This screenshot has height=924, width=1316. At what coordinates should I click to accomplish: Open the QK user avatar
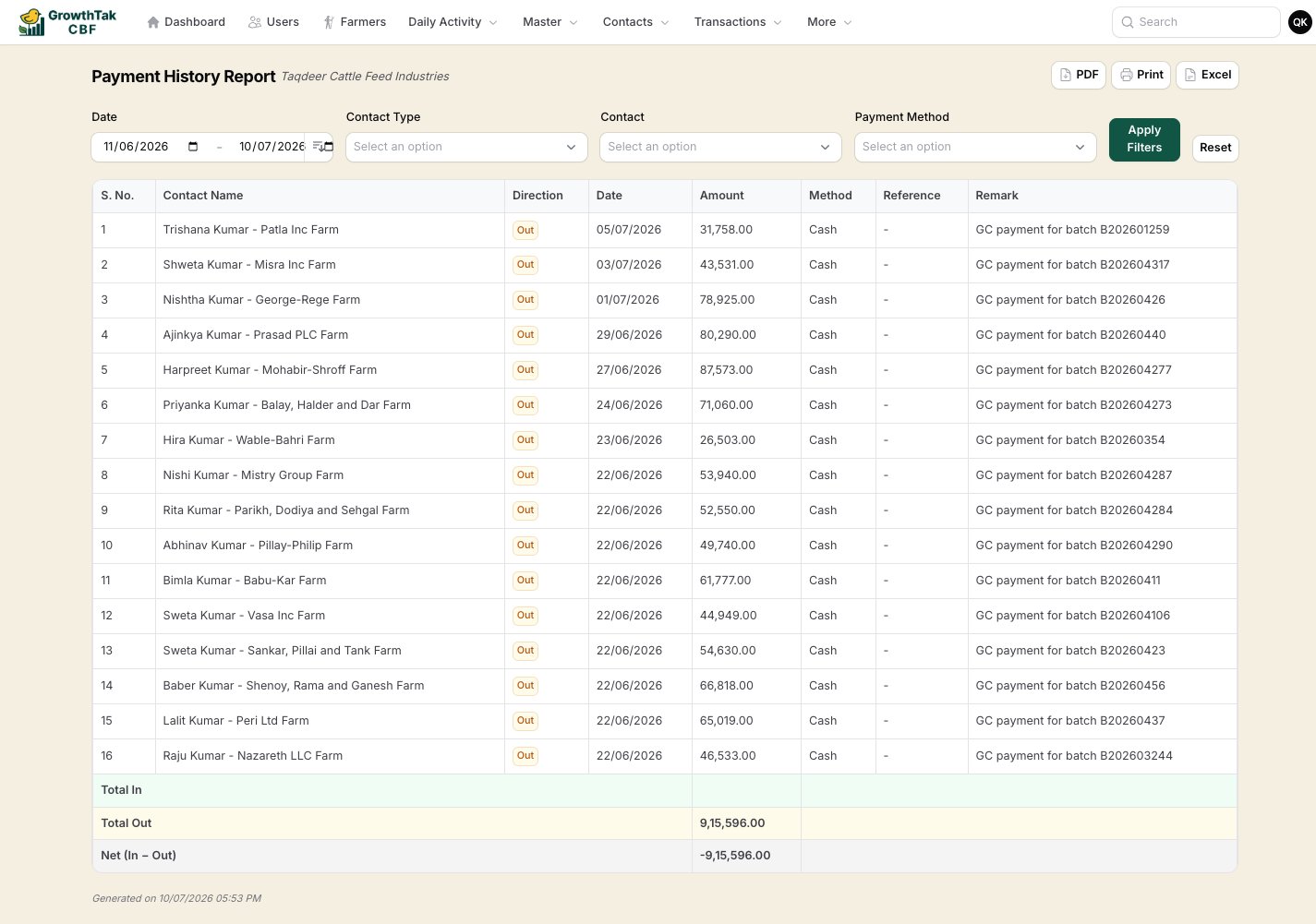1300,22
